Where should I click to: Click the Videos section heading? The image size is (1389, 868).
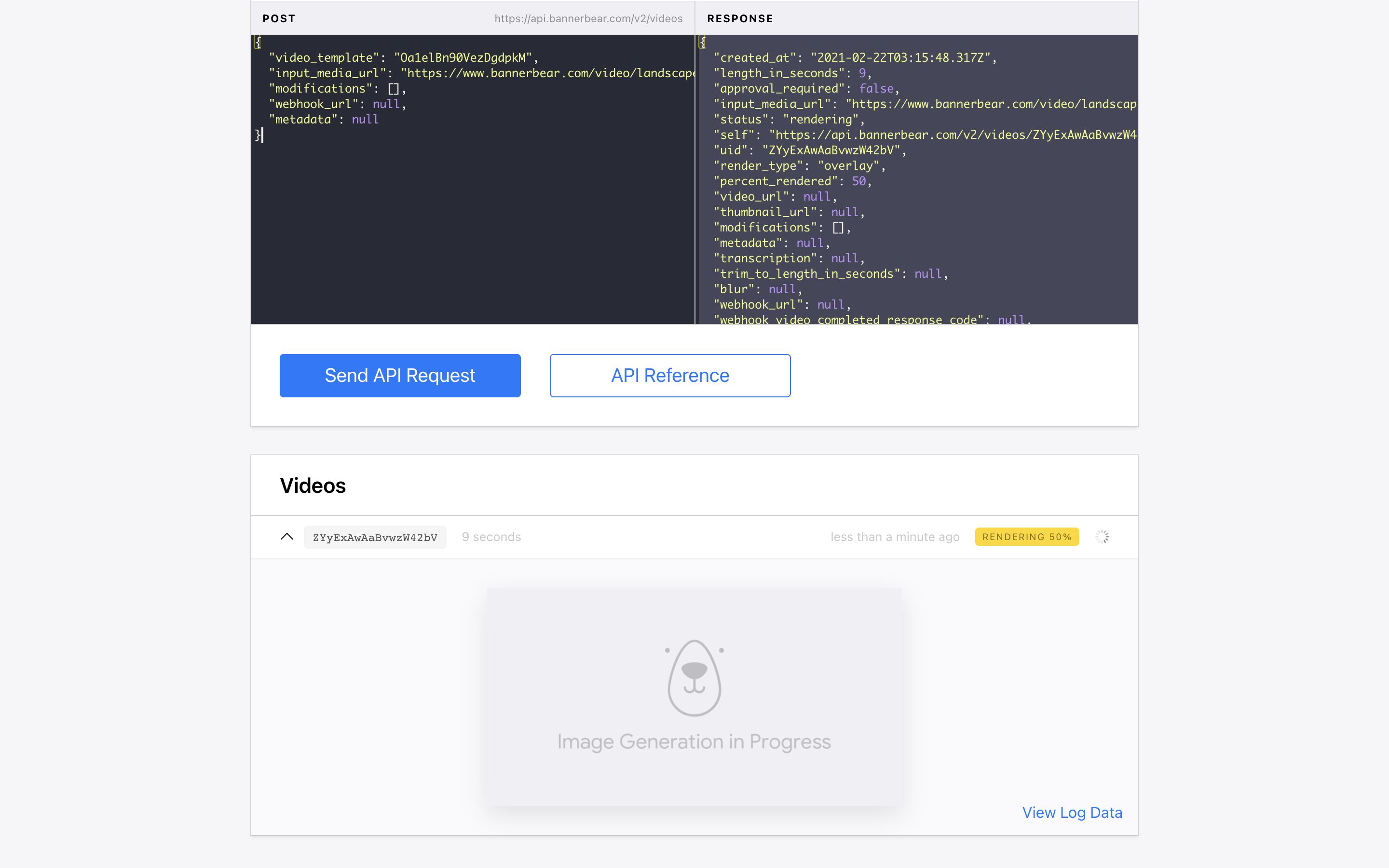click(313, 486)
